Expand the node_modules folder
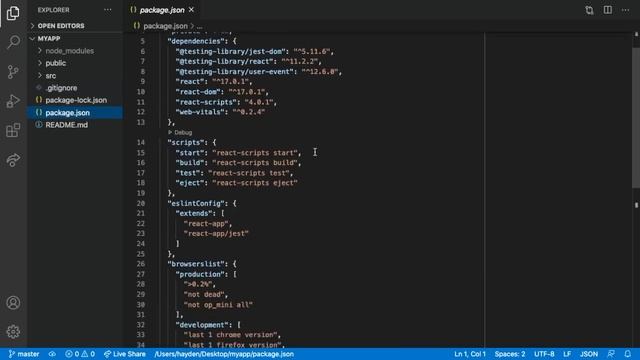 pos(69,51)
